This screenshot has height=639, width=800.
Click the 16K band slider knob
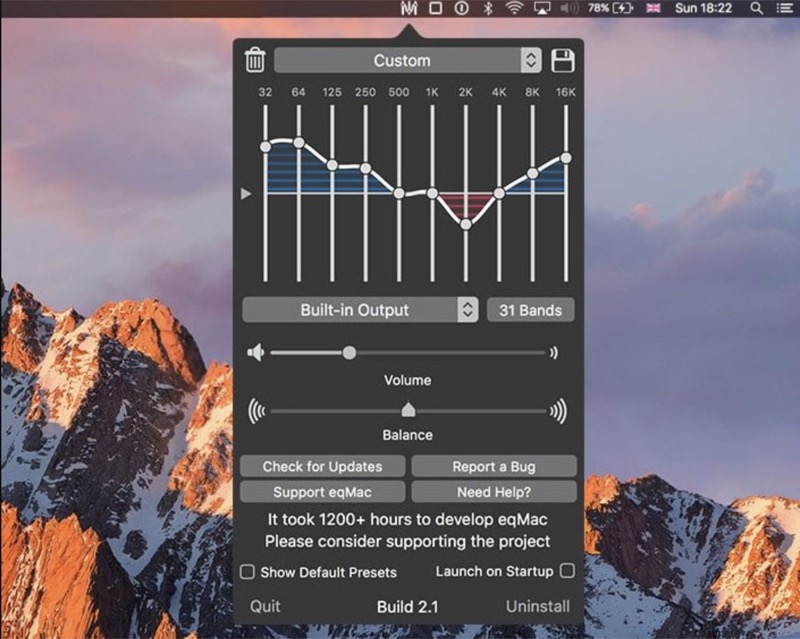point(566,158)
